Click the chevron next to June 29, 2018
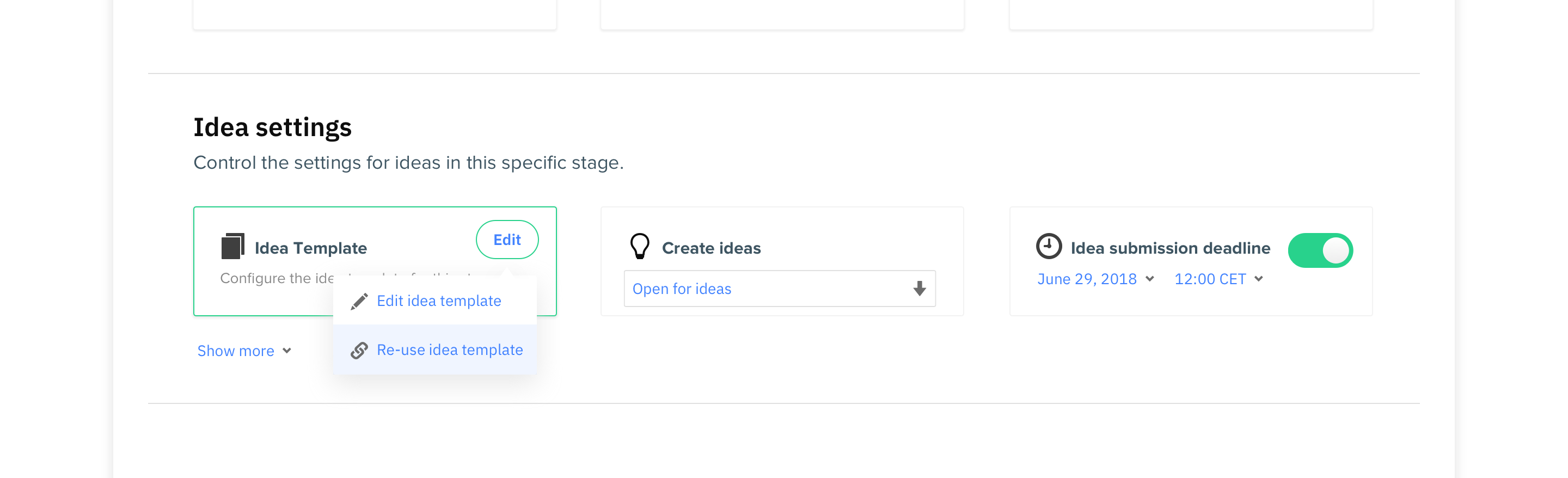1568x478 pixels. 1149,279
